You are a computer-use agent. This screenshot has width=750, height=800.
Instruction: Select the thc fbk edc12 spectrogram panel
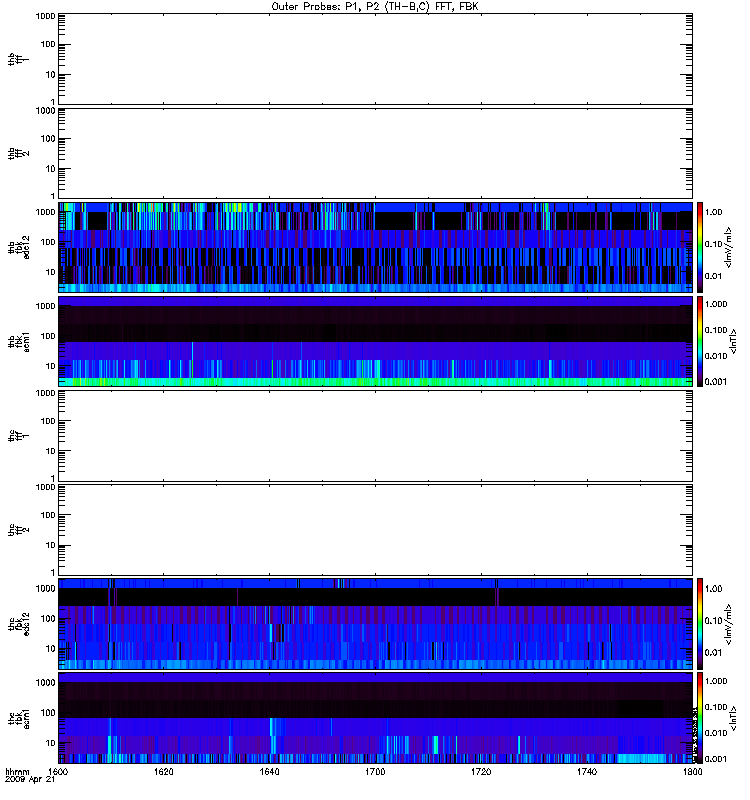tap(375, 623)
